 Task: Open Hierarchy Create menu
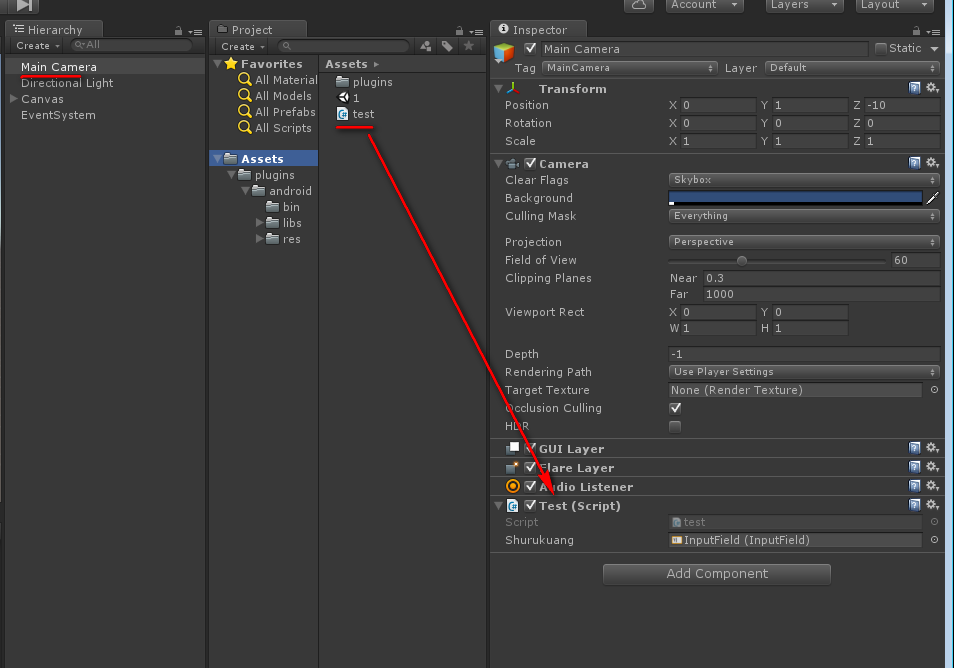pyautogui.click(x=38, y=46)
